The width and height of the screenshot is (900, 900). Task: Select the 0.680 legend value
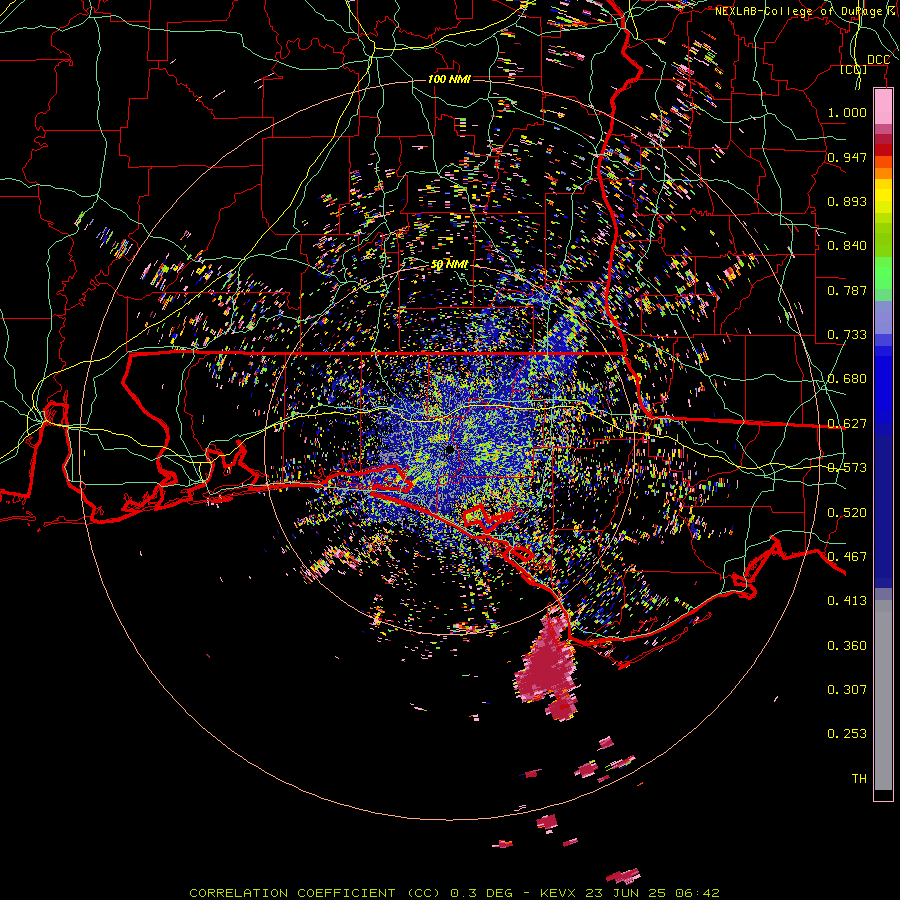click(847, 379)
